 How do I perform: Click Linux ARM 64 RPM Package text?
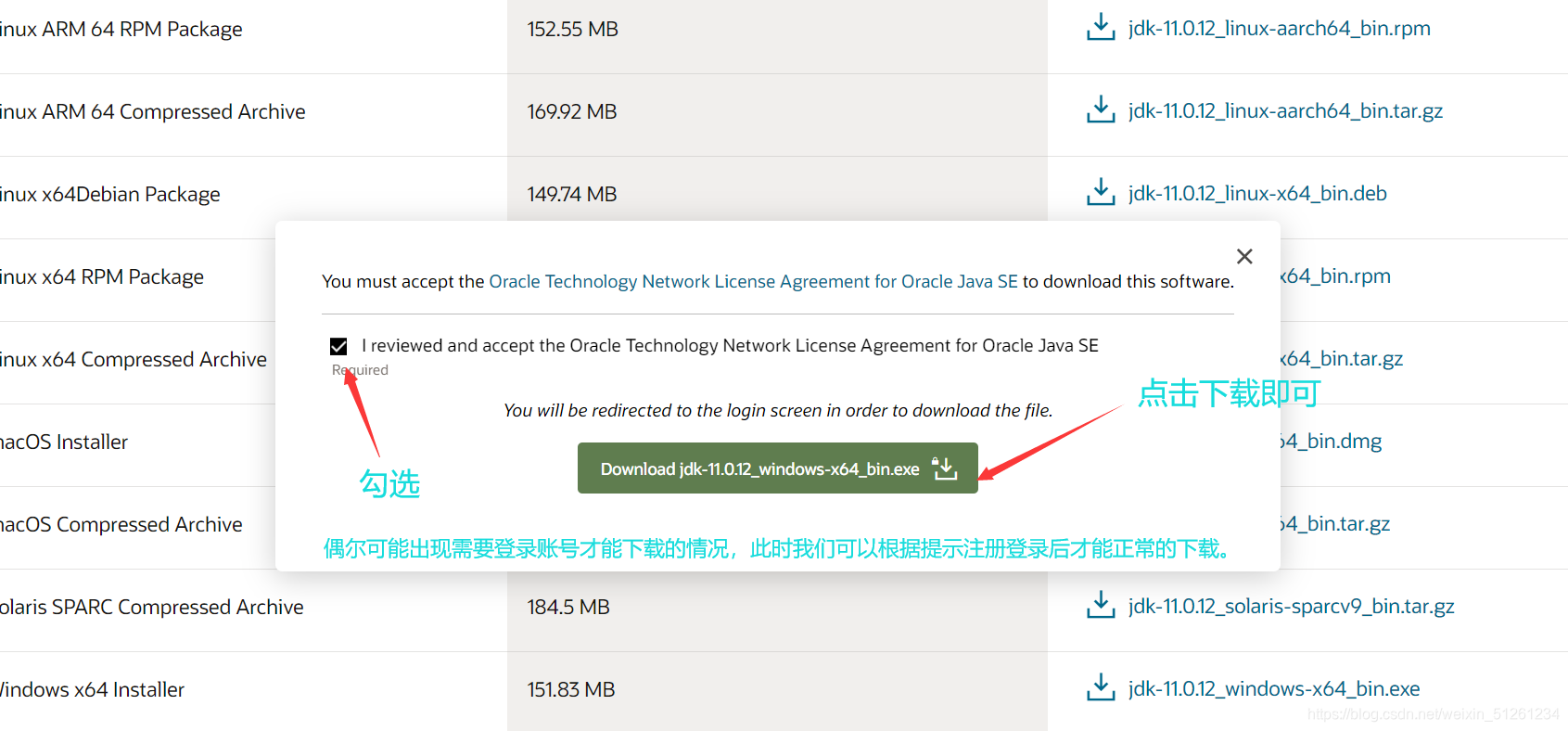[x=121, y=30]
